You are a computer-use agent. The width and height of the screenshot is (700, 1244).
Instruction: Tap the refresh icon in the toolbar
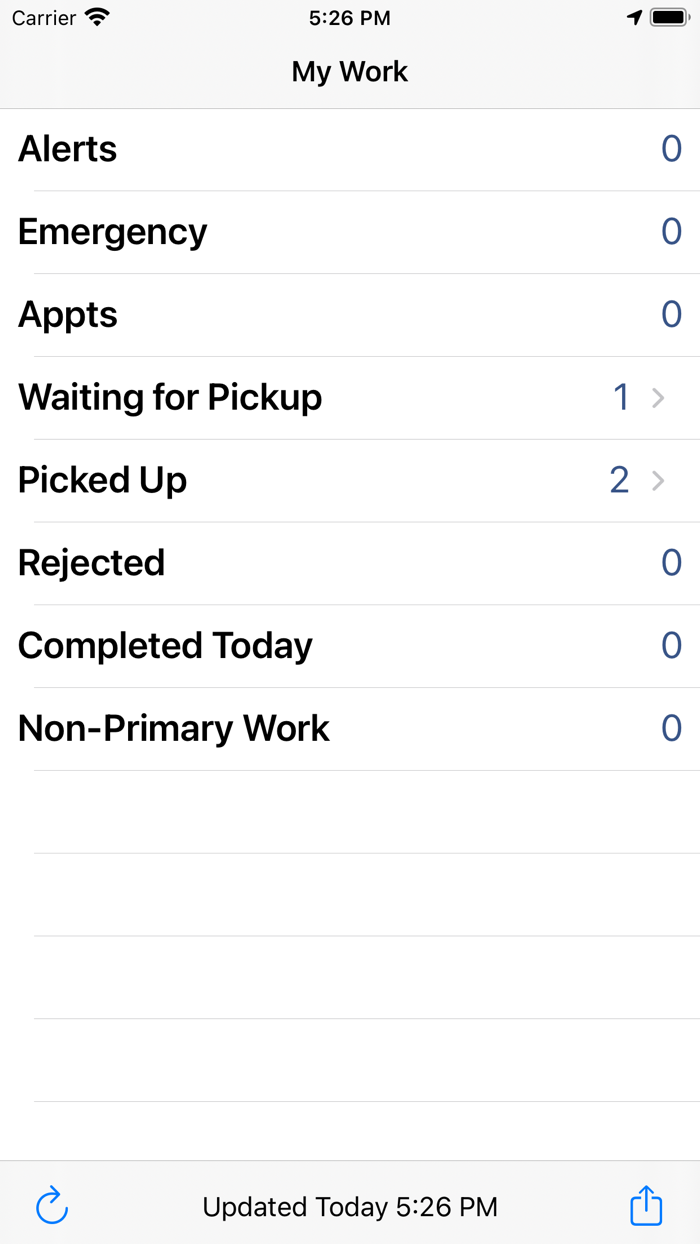pyautogui.click(x=51, y=1206)
